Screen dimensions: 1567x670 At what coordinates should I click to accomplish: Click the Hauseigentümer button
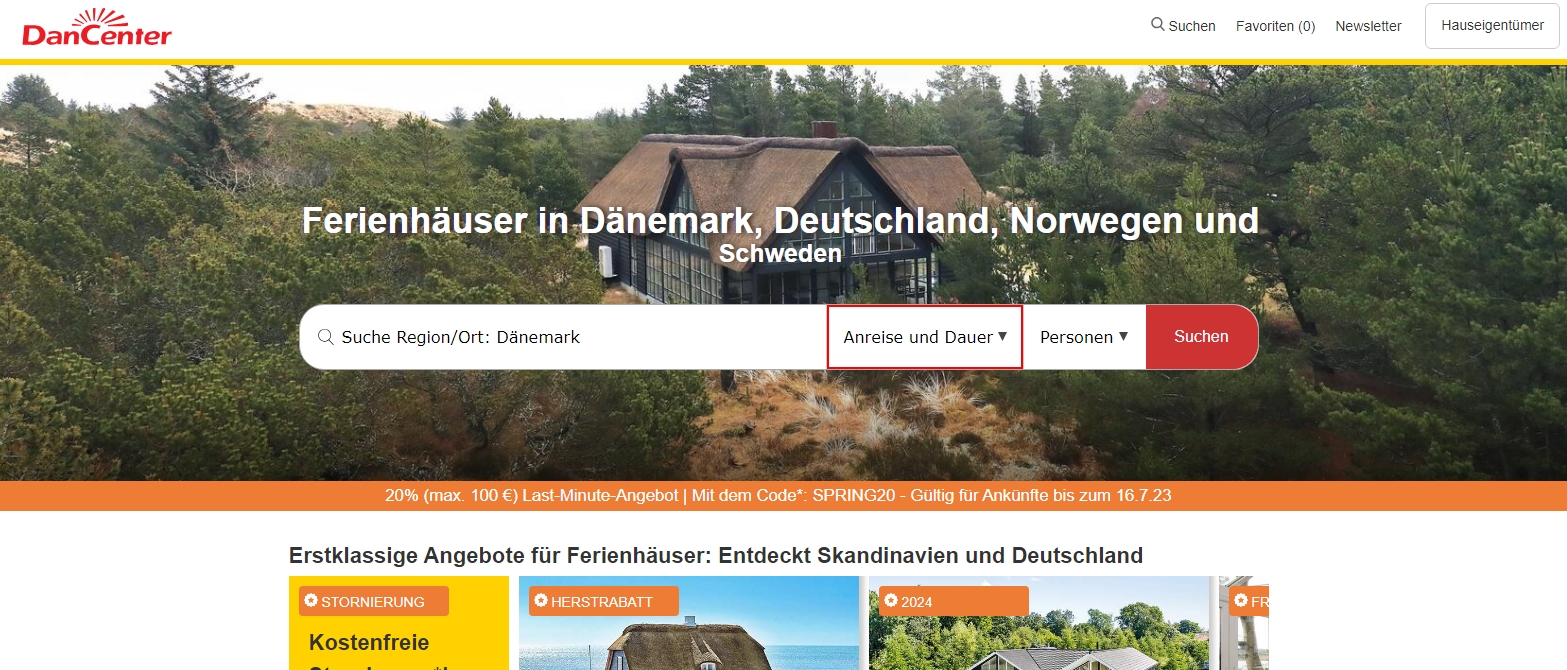pyautogui.click(x=1492, y=26)
